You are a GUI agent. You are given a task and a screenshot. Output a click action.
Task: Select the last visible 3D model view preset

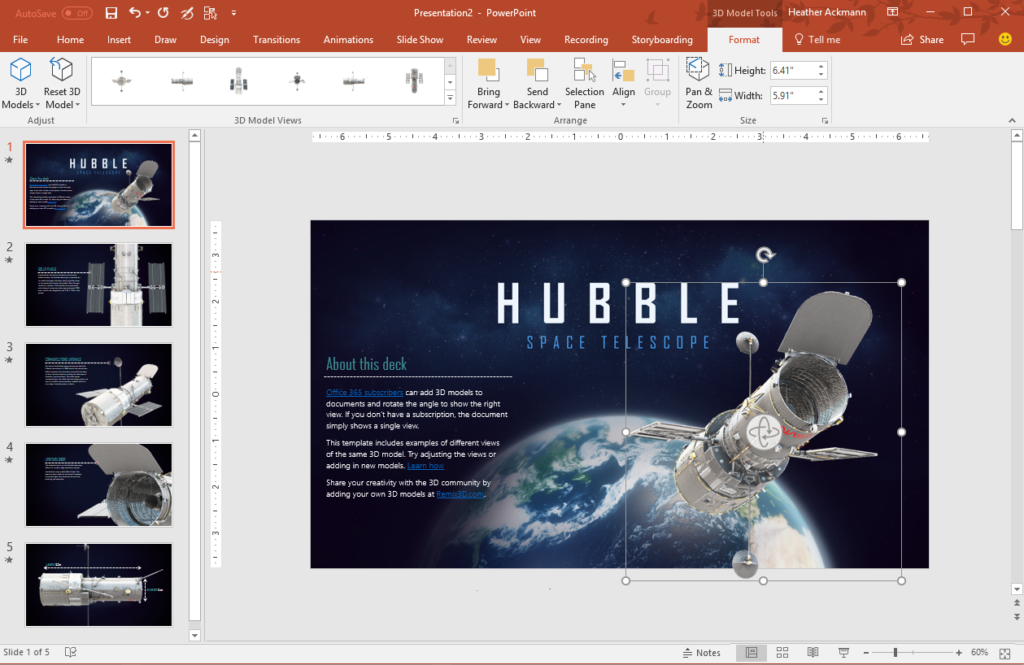pos(414,81)
